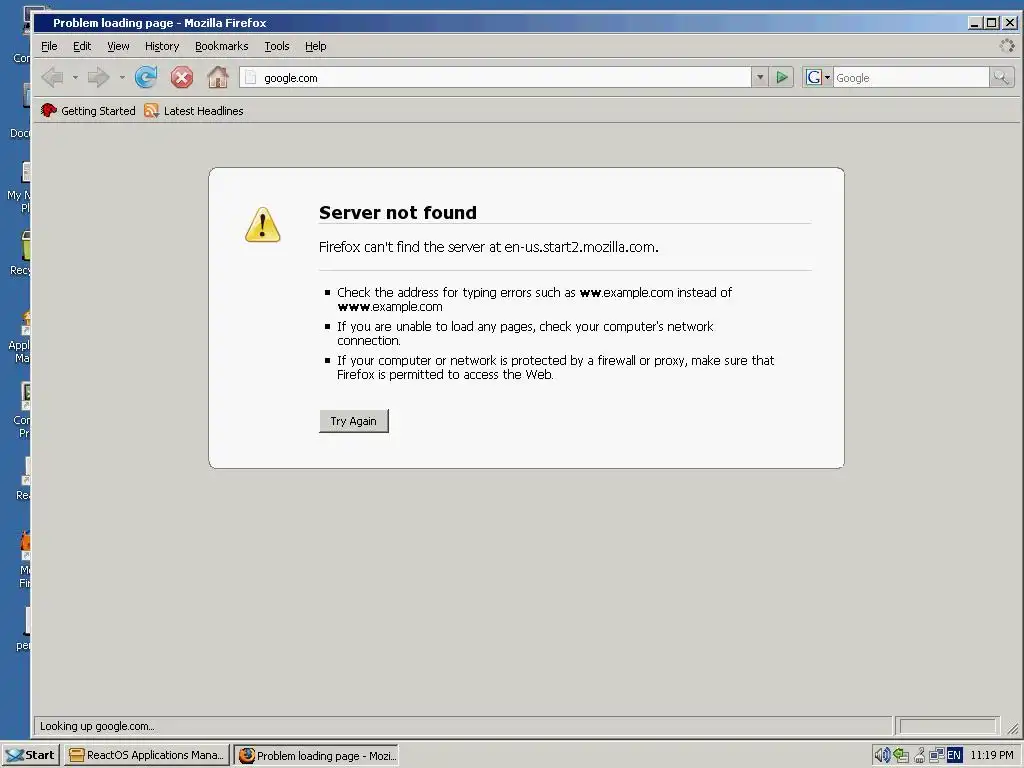Image resolution: width=1024 pixels, height=768 pixels.
Task: Go back with the Back arrow button
Action: pos(52,78)
